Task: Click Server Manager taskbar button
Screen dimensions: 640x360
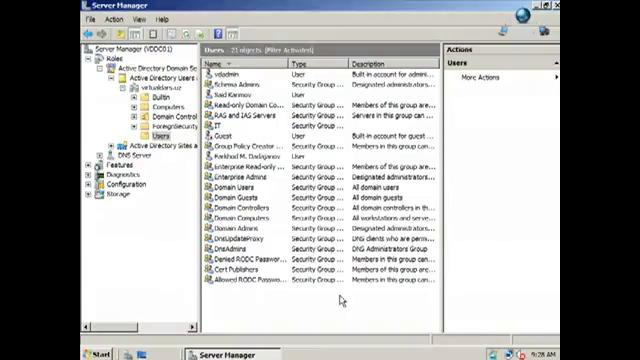Action: (233, 355)
